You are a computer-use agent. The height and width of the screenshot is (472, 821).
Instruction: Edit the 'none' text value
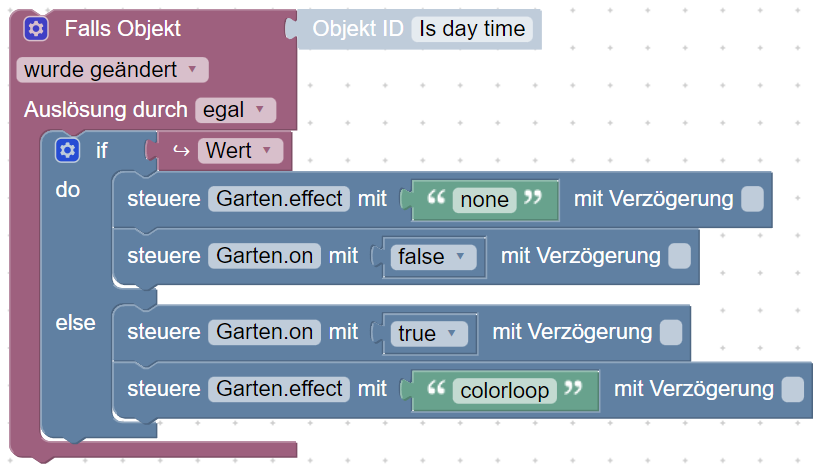tap(485, 200)
